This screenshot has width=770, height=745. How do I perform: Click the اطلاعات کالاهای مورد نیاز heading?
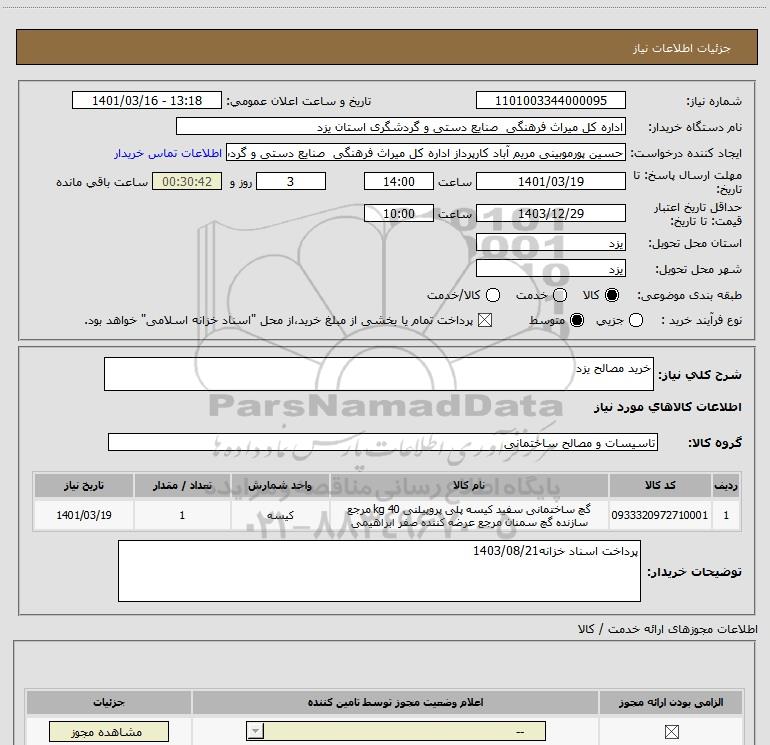point(668,407)
